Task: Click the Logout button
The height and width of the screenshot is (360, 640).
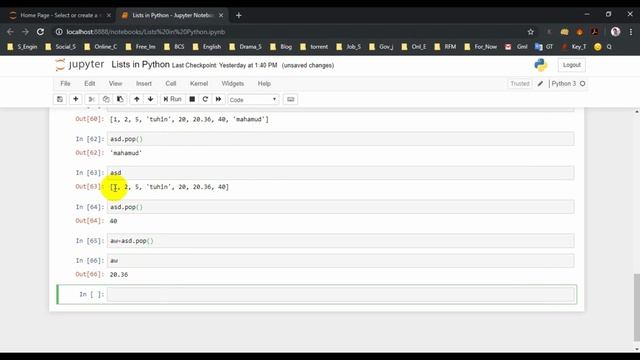Action: point(571,65)
